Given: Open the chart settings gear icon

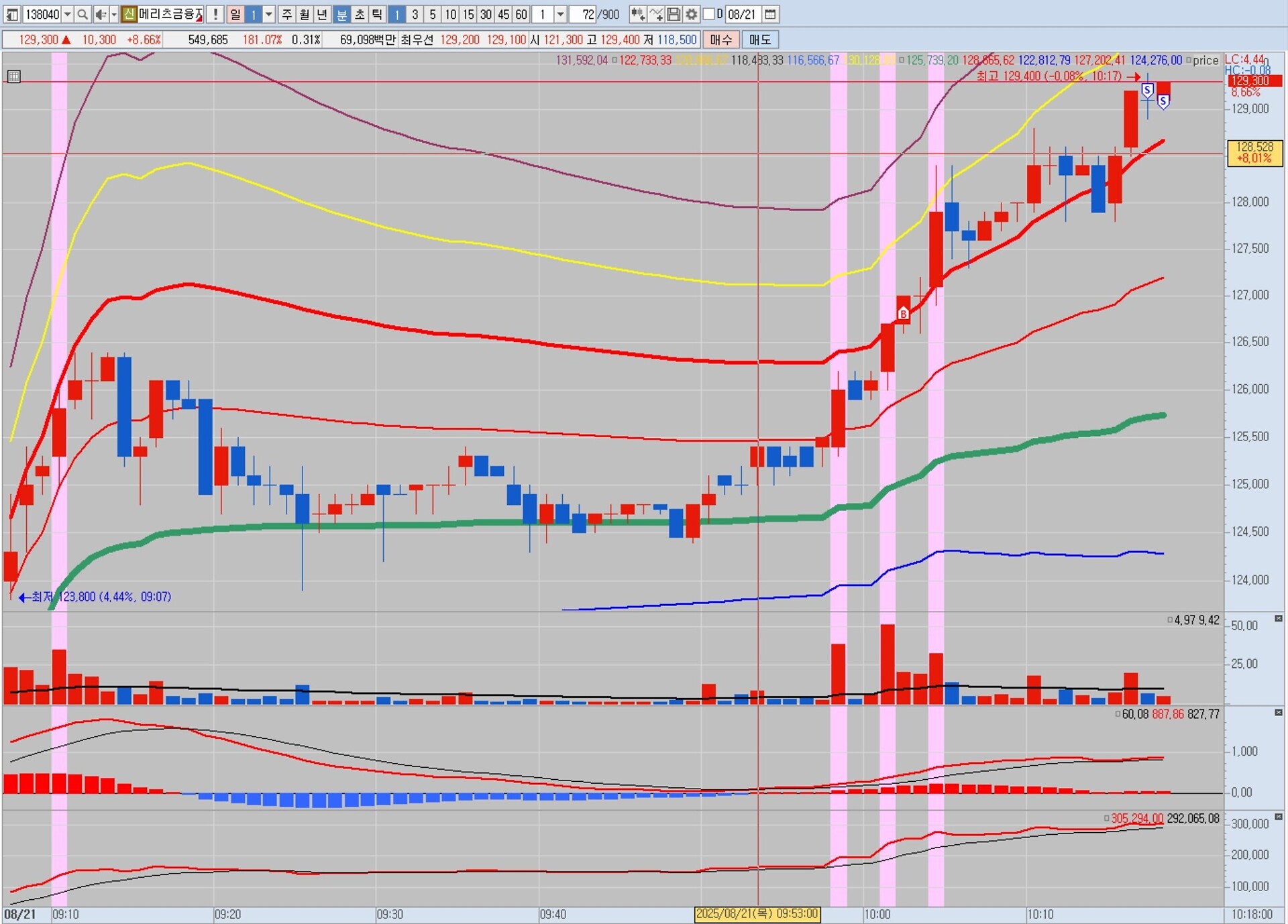Looking at the screenshot, I should click(x=692, y=14).
